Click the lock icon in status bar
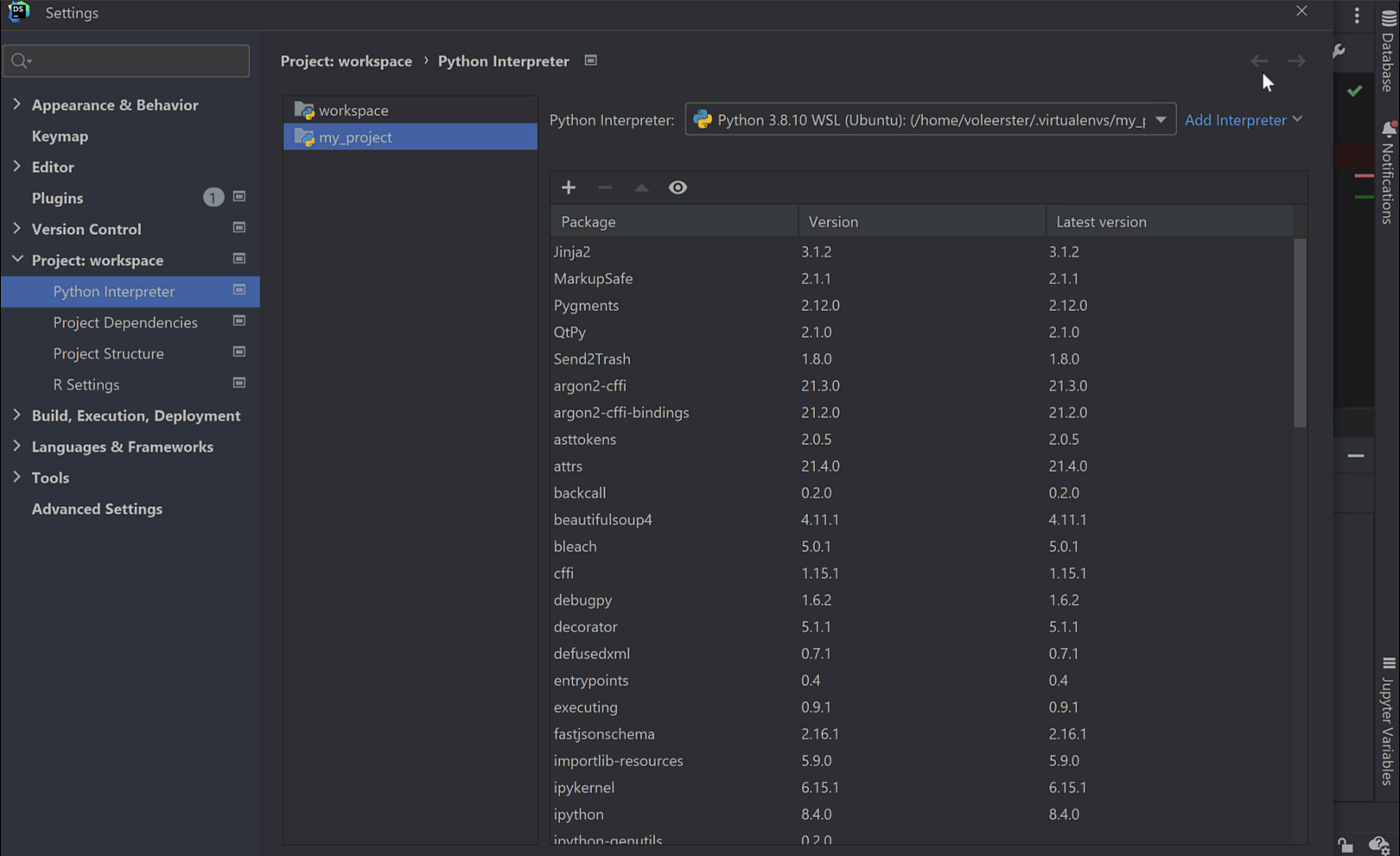 click(x=1346, y=845)
